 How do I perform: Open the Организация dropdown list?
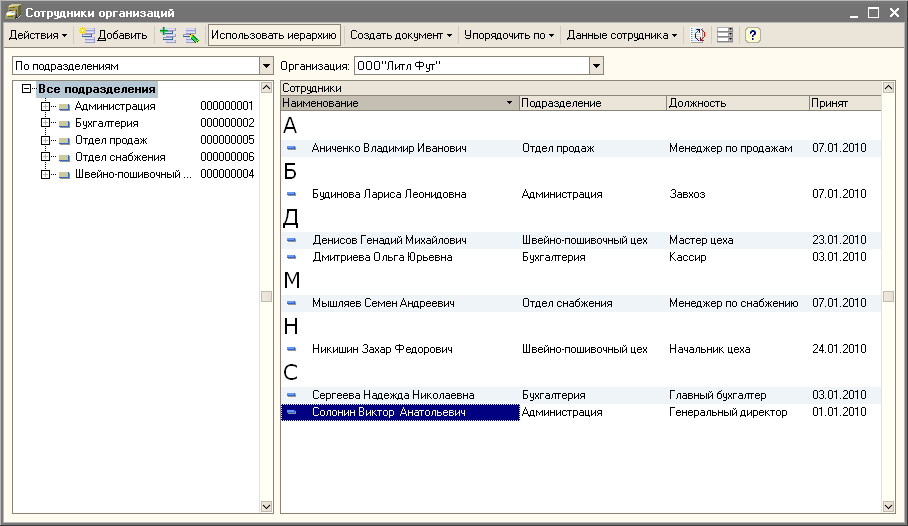pyautogui.click(x=597, y=66)
